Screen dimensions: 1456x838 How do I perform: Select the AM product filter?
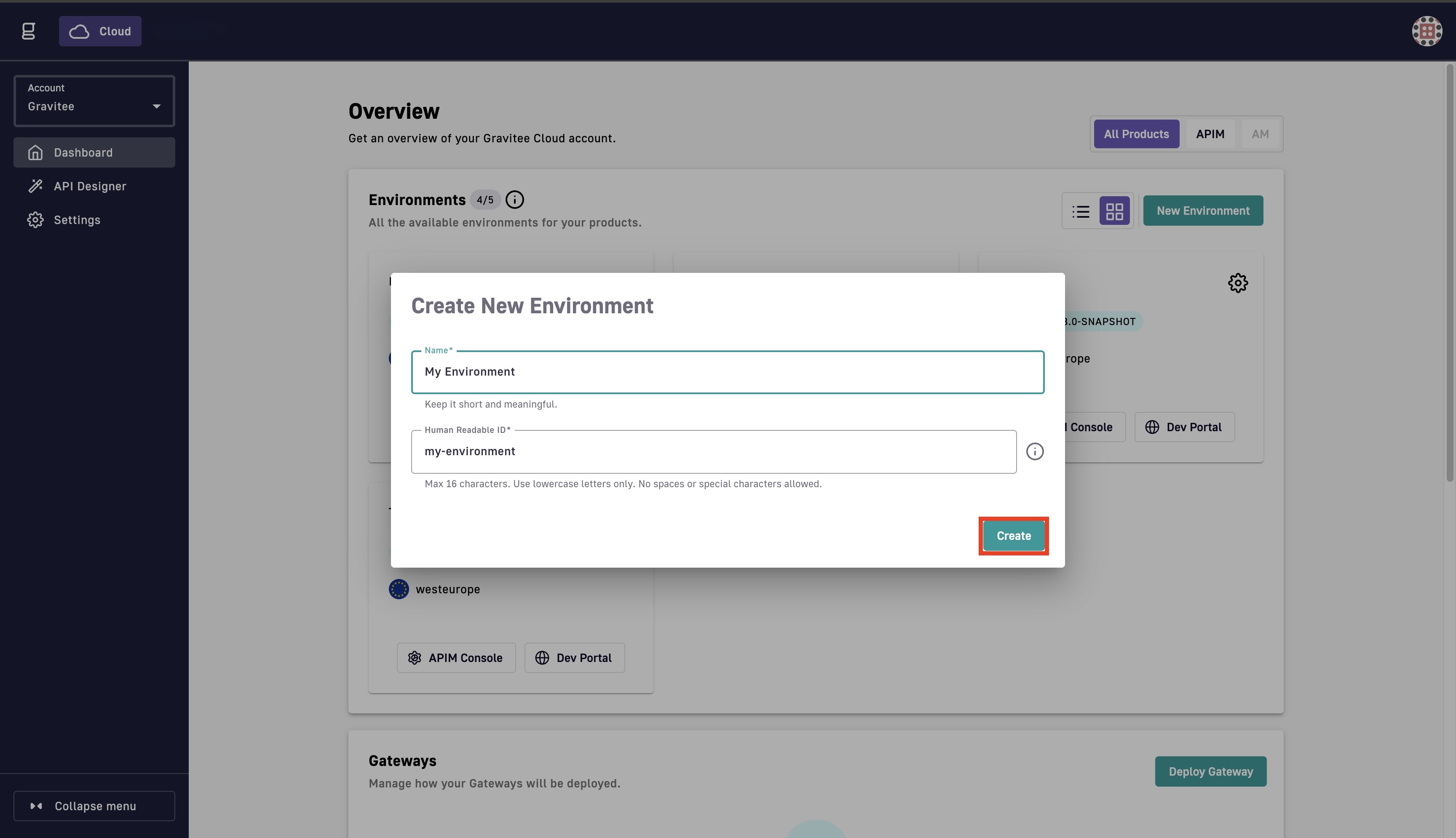click(1260, 134)
